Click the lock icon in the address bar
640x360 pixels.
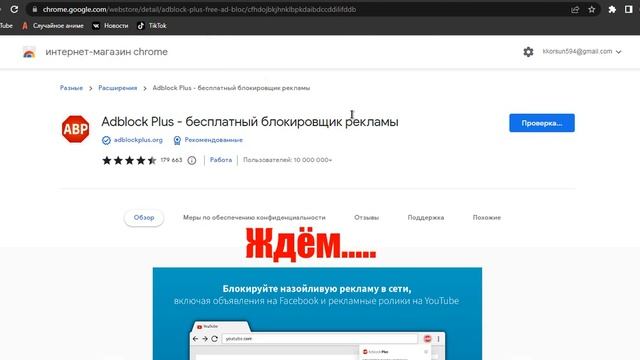(x=35, y=9)
